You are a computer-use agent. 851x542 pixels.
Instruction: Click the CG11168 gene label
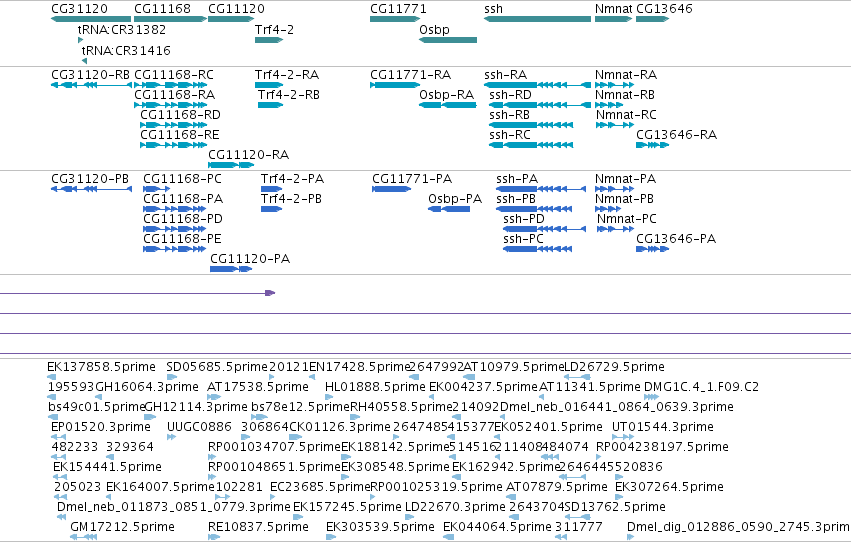(x=162, y=9)
